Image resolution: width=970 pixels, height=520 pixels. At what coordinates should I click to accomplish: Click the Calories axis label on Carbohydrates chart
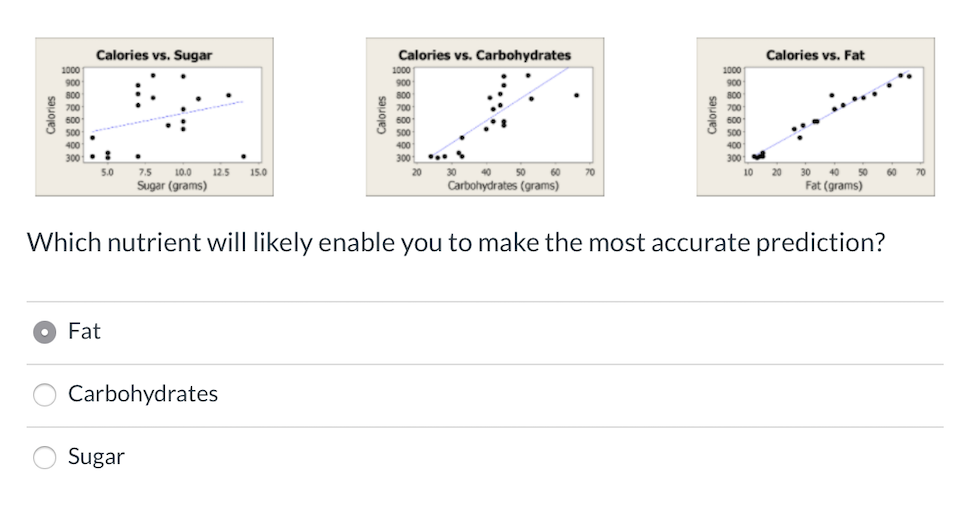381,114
